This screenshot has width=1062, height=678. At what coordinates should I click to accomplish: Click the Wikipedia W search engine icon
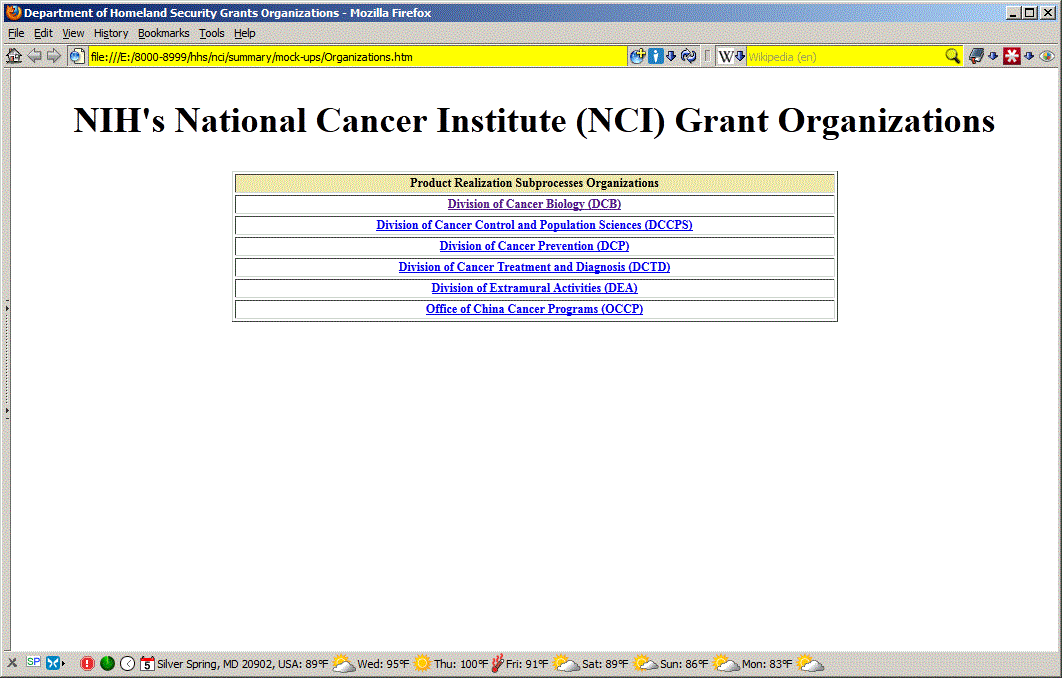725,57
